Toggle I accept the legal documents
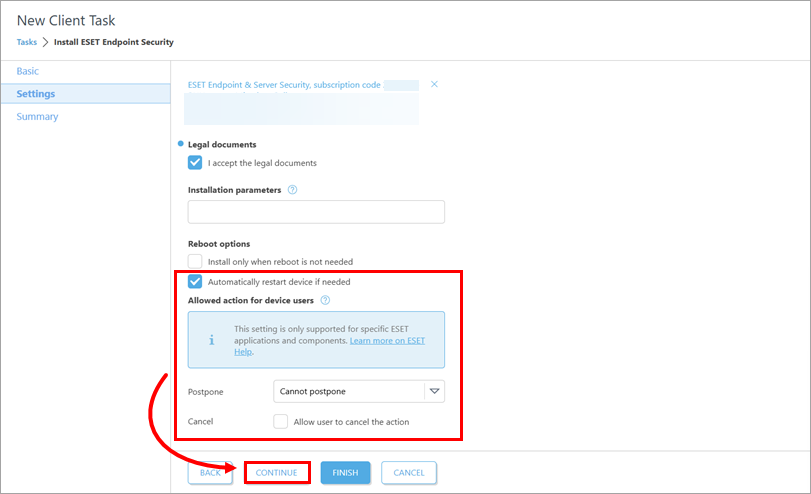 point(195,163)
